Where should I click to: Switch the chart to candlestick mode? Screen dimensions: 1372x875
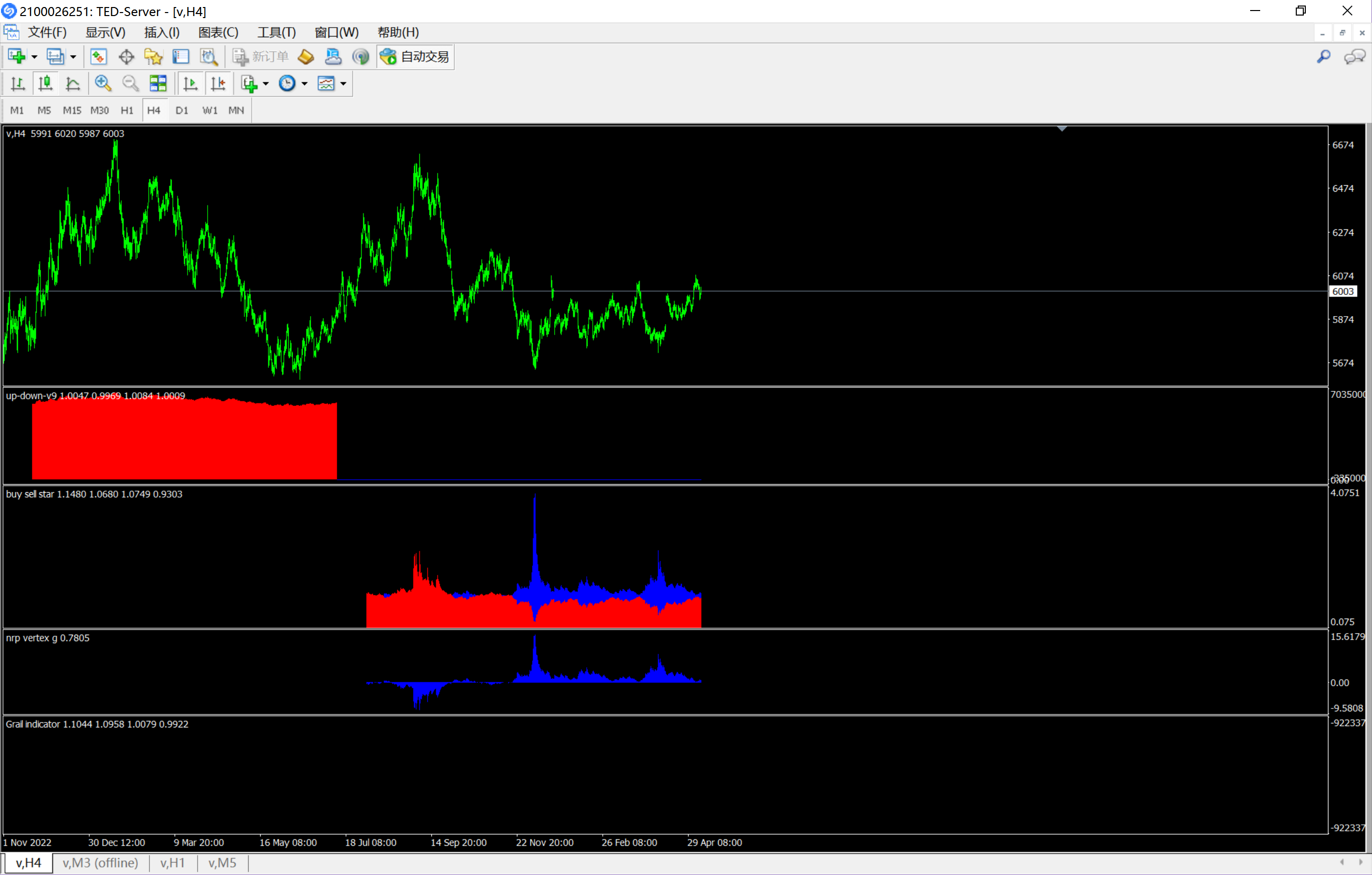pyautogui.click(x=45, y=83)
